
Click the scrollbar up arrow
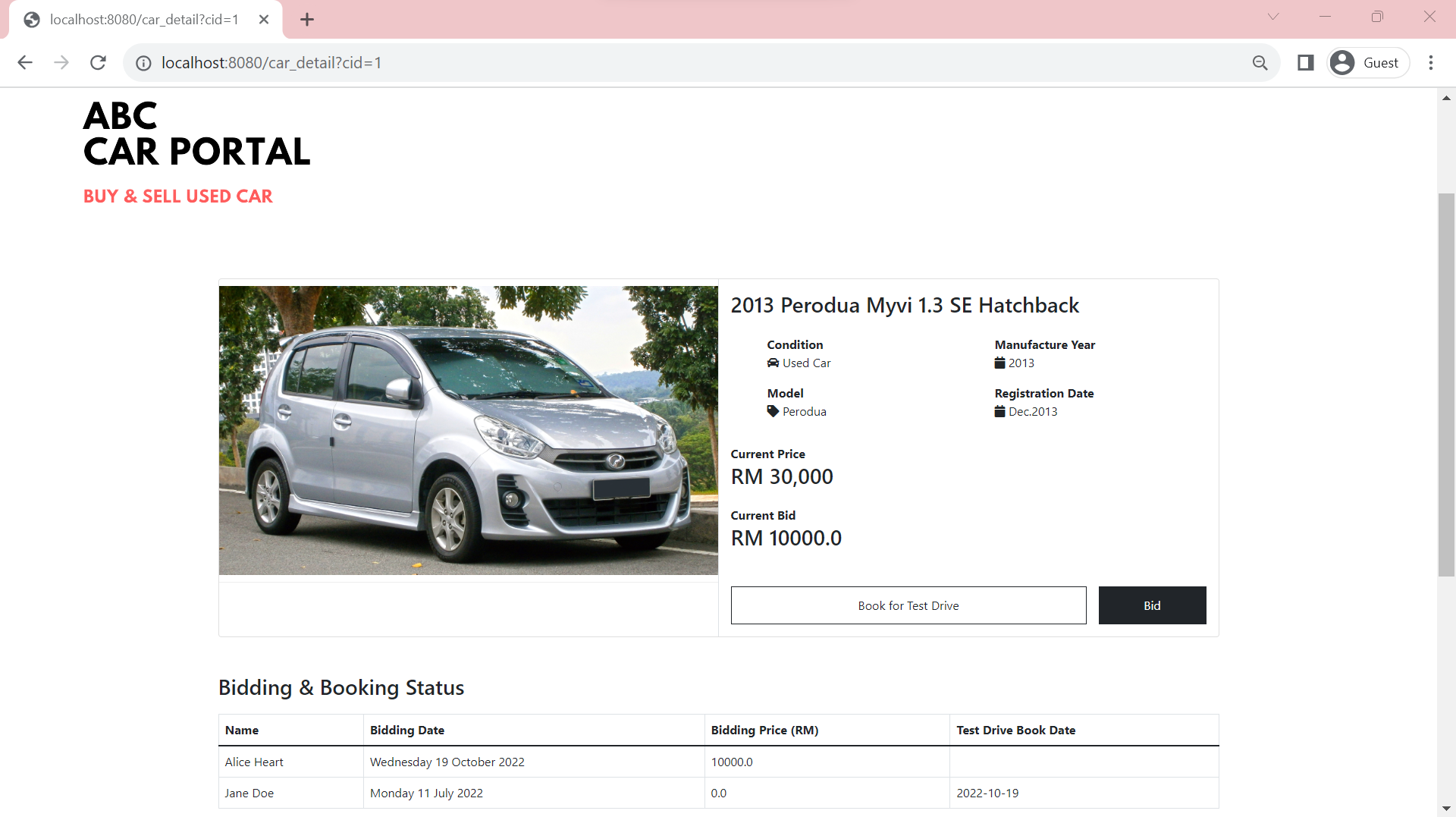coord(1446,98)
